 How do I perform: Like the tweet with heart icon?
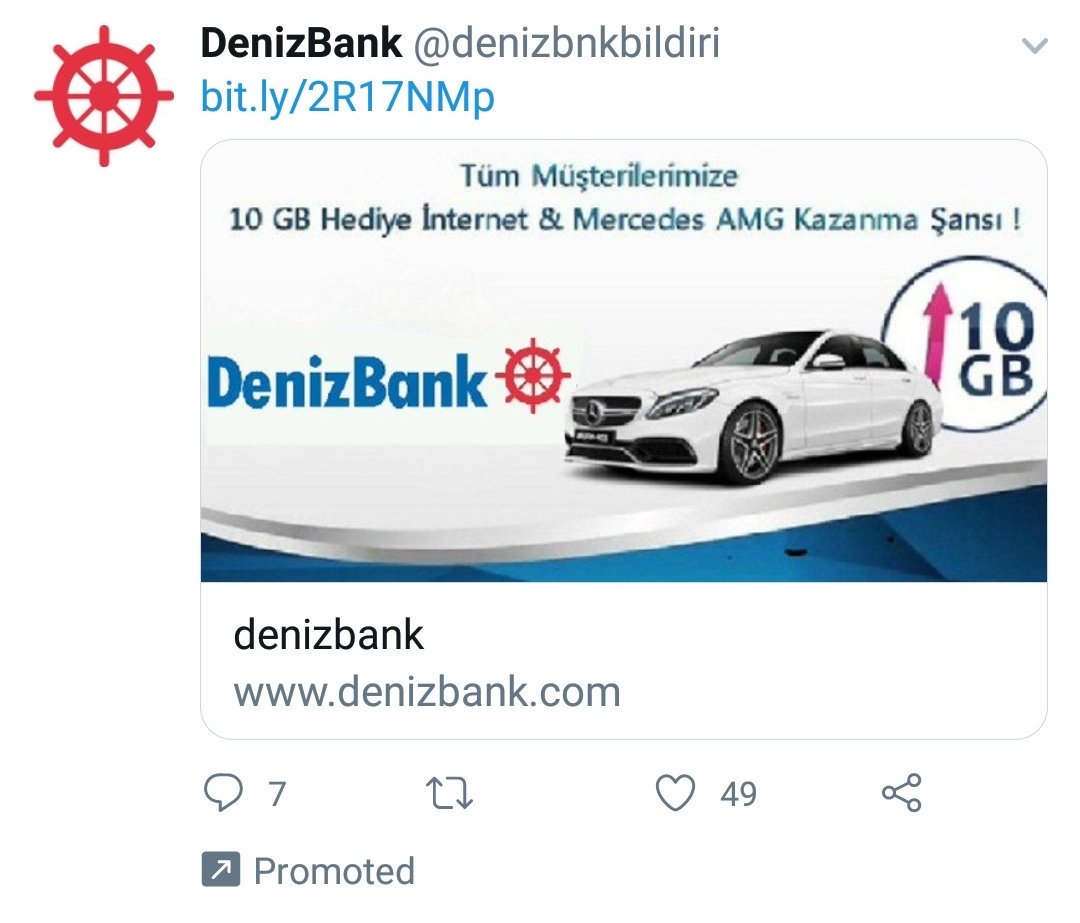[675, 793]
